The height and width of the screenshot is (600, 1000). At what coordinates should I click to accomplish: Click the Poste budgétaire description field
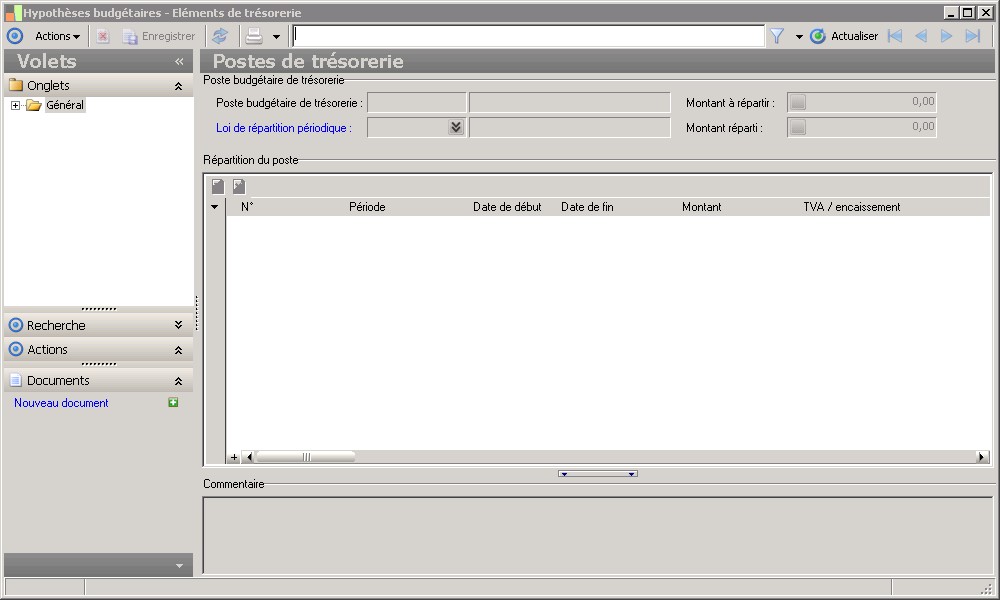(x=570, y=102)
